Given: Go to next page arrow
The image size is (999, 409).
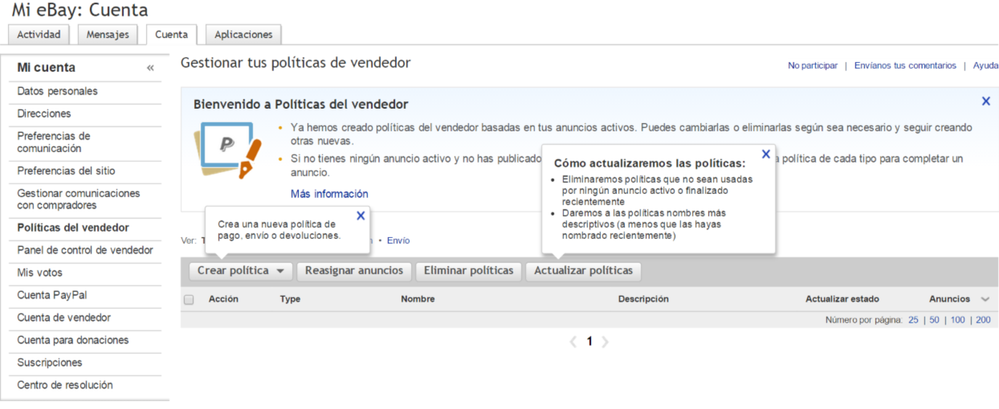Looking at the screenshot, I should (x=605, y=342).
